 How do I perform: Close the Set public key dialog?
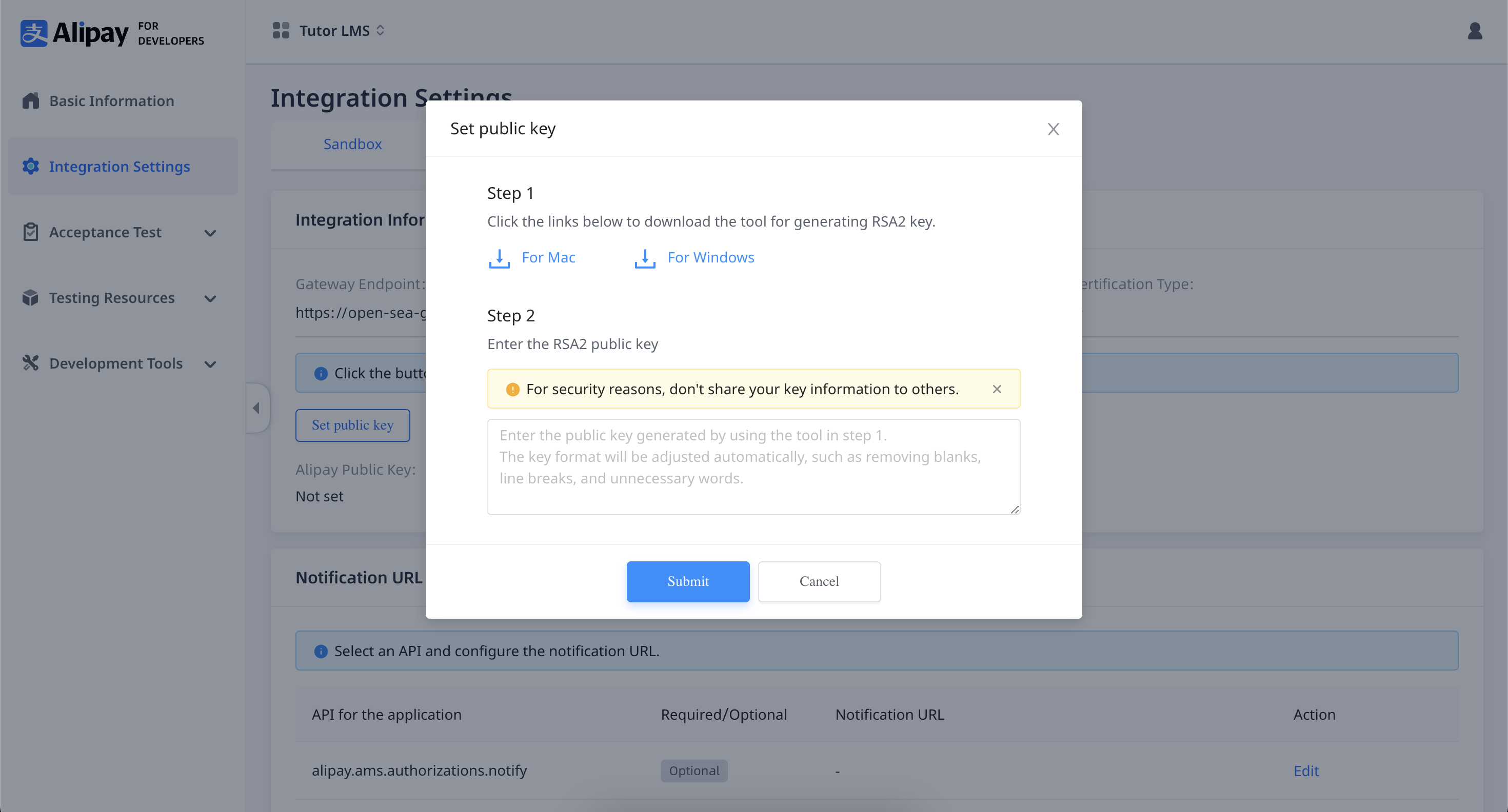[1053, 128]
